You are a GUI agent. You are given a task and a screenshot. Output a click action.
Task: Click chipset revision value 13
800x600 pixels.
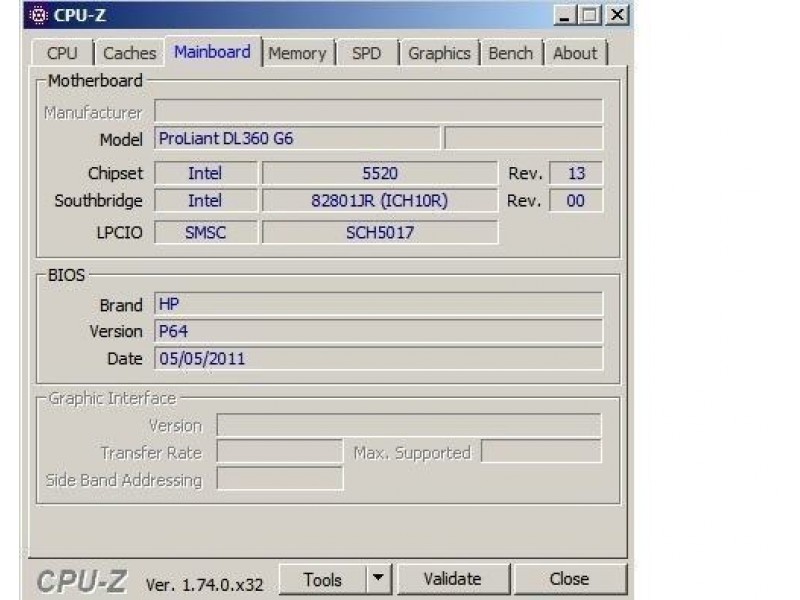(x=576, y=173)
